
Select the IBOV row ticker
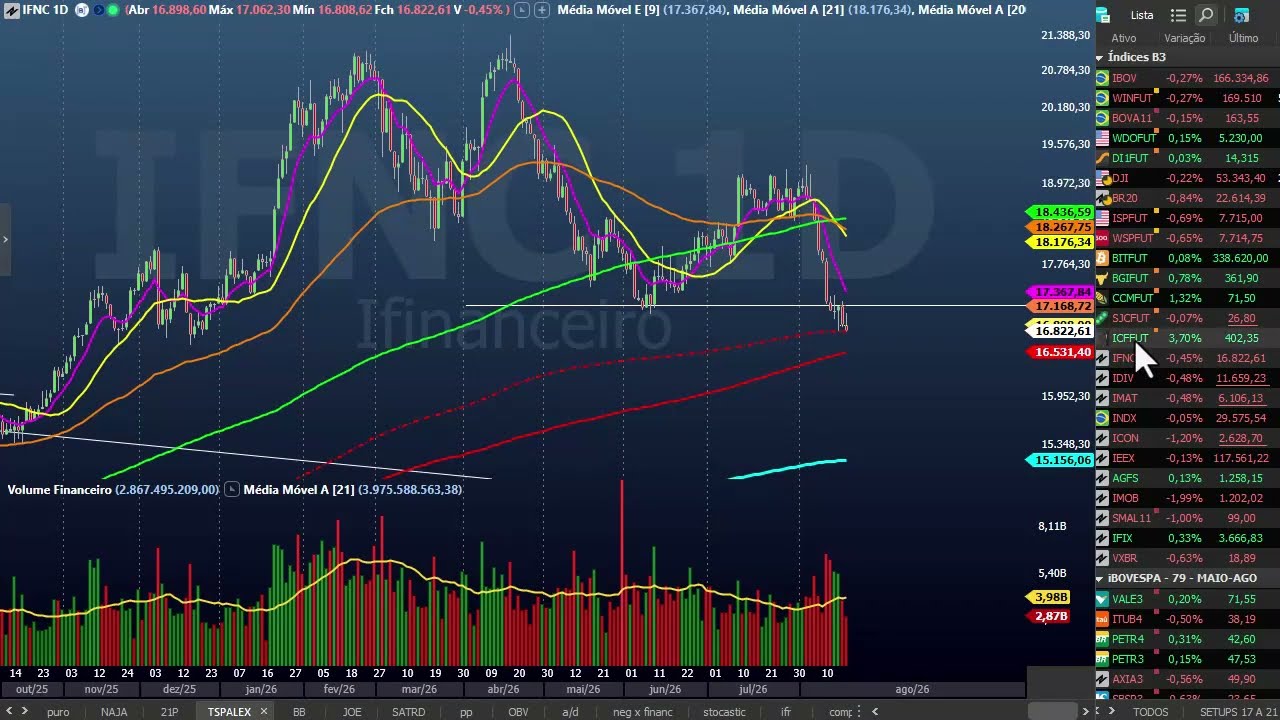[x=1124, y=78]
